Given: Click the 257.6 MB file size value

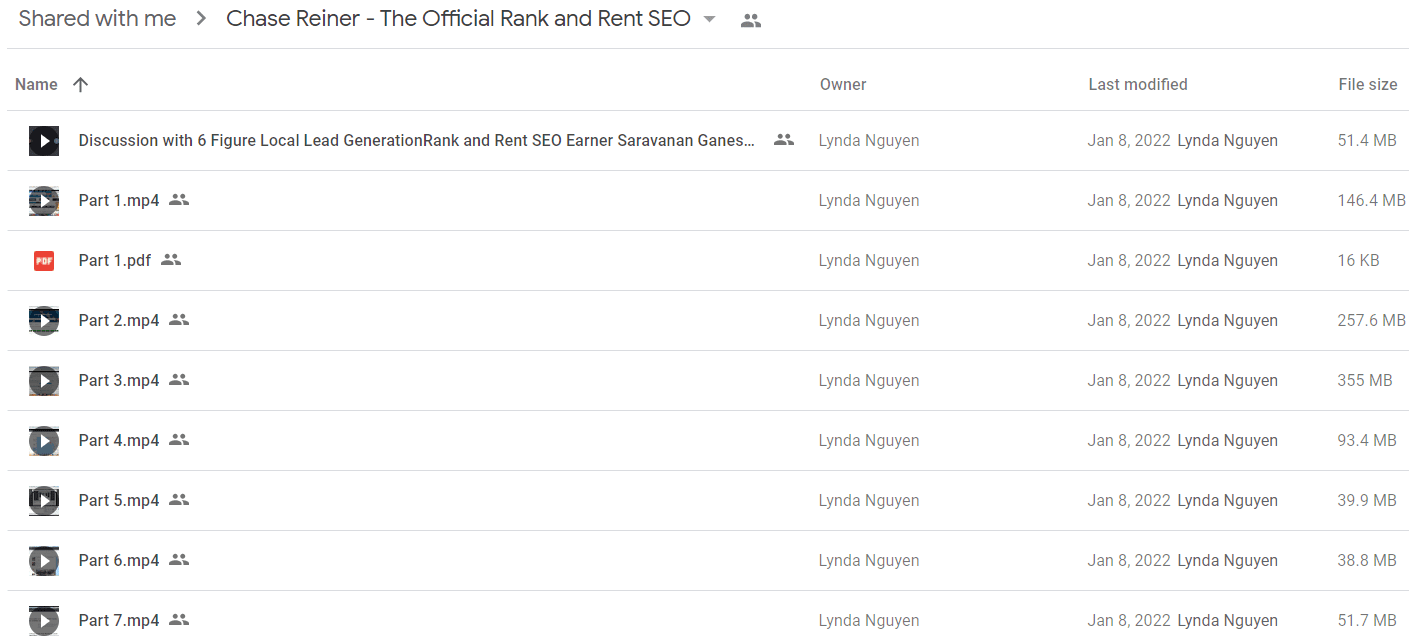Looking at the screenshot, I should pyautogui.click(x=1371, y=320).
